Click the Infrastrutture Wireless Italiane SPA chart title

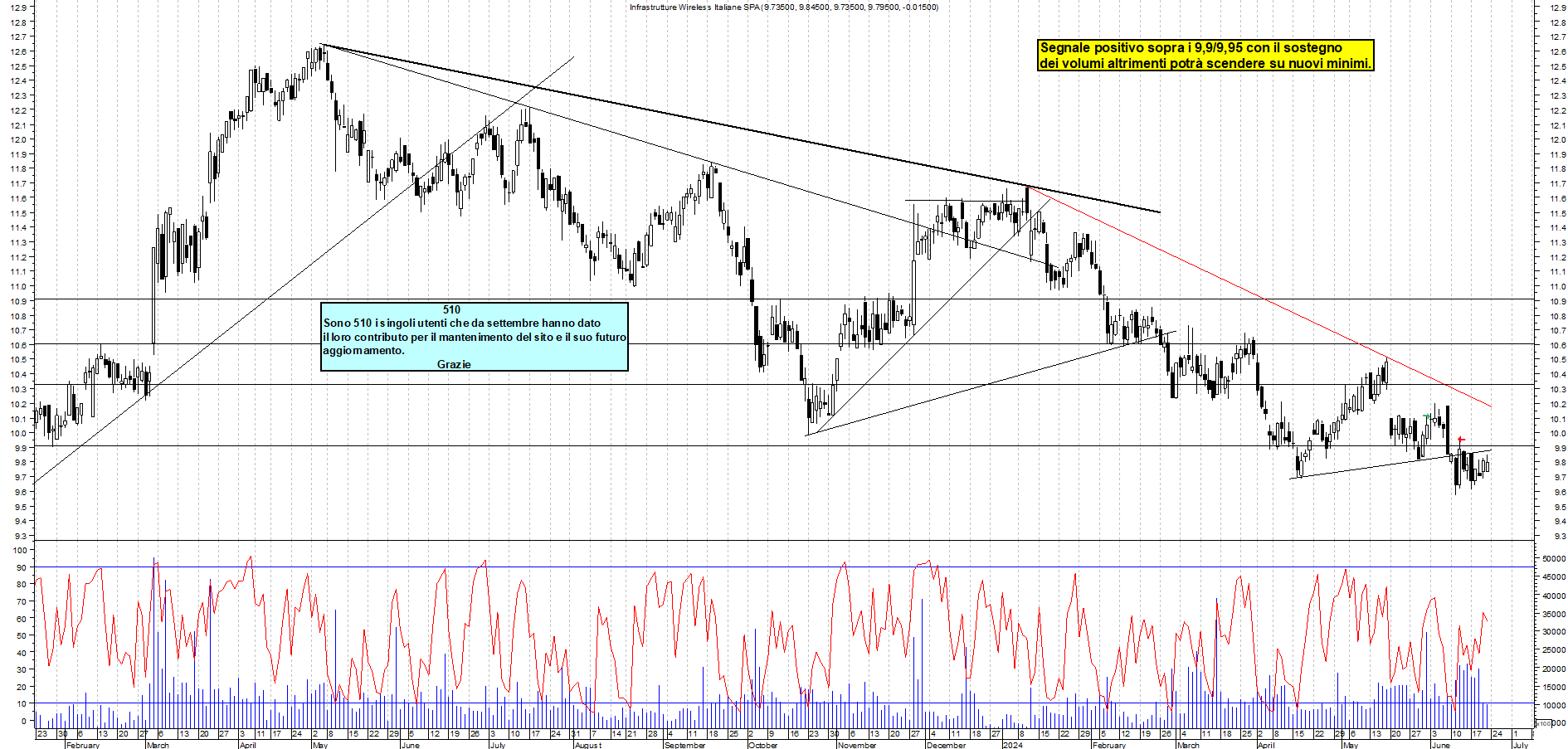784,7
